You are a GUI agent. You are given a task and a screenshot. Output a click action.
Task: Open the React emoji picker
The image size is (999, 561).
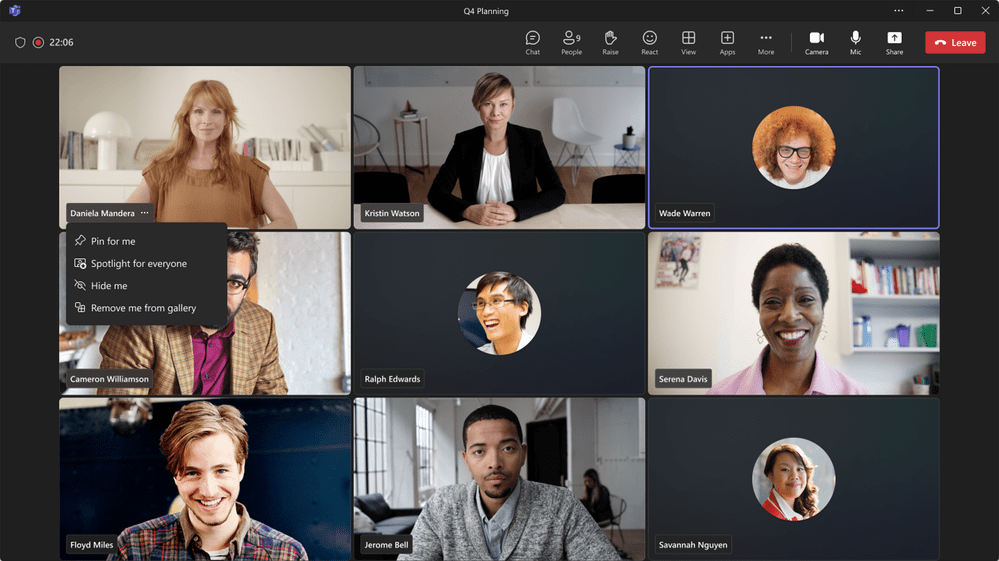coord(649,43)
